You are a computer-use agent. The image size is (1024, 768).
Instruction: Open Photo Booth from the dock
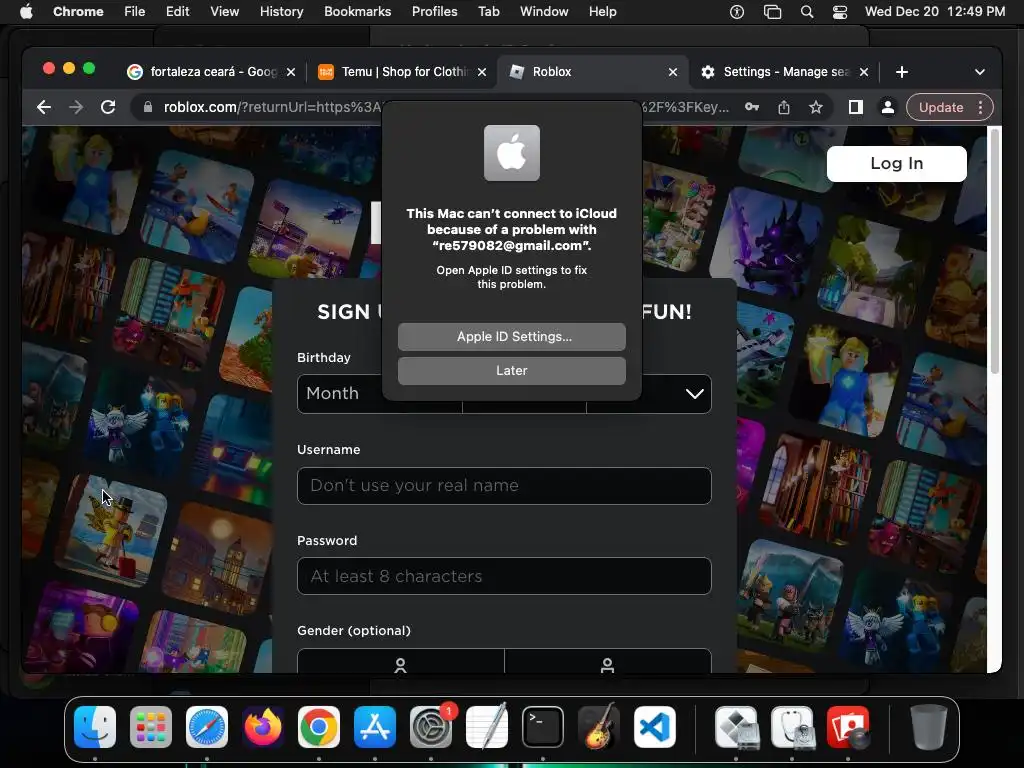848,727
